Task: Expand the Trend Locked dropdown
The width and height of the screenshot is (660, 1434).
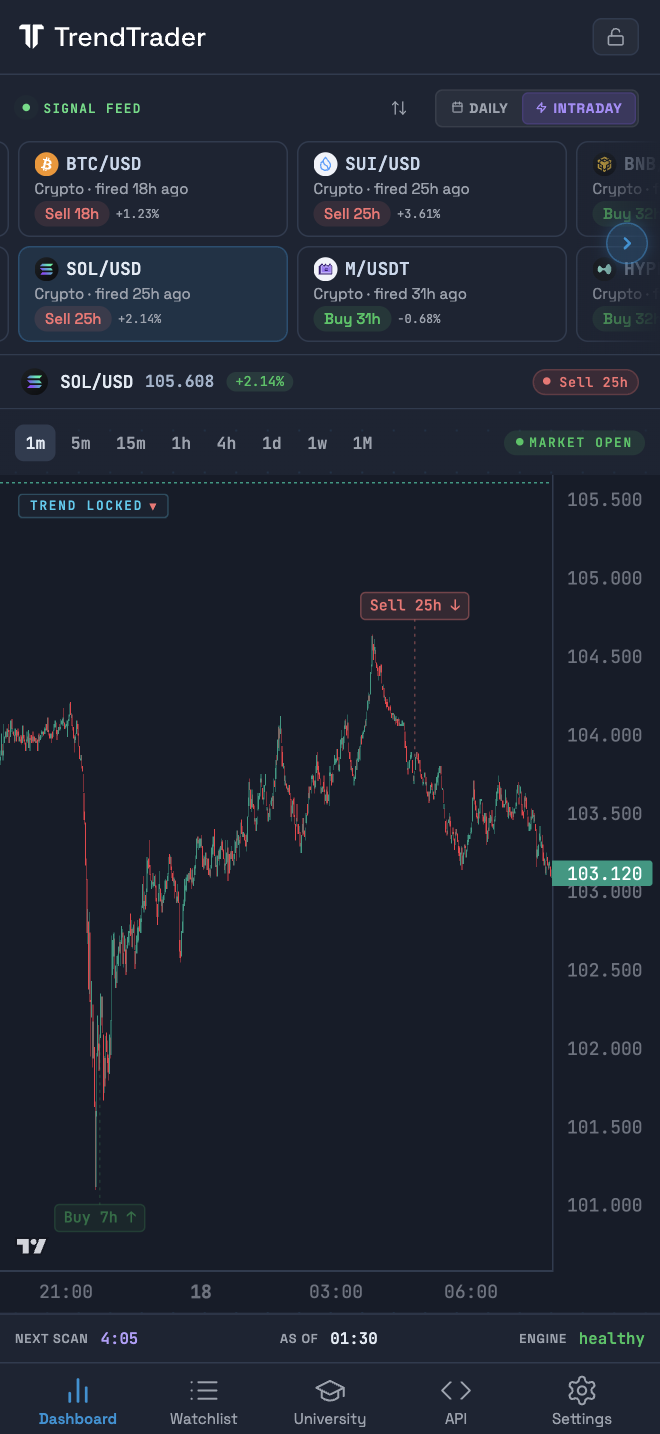Action: [93, 506]
